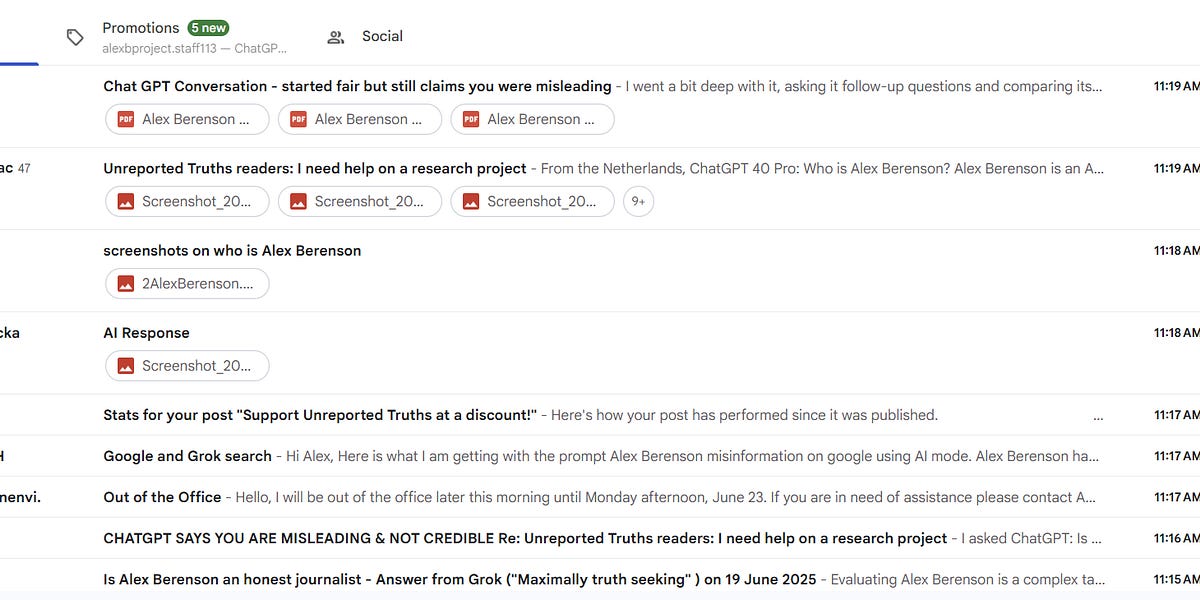Screen dimensions: 1200x600
Task: Open the 2AlexBerenson attachment preview
Action: [187, 283]
